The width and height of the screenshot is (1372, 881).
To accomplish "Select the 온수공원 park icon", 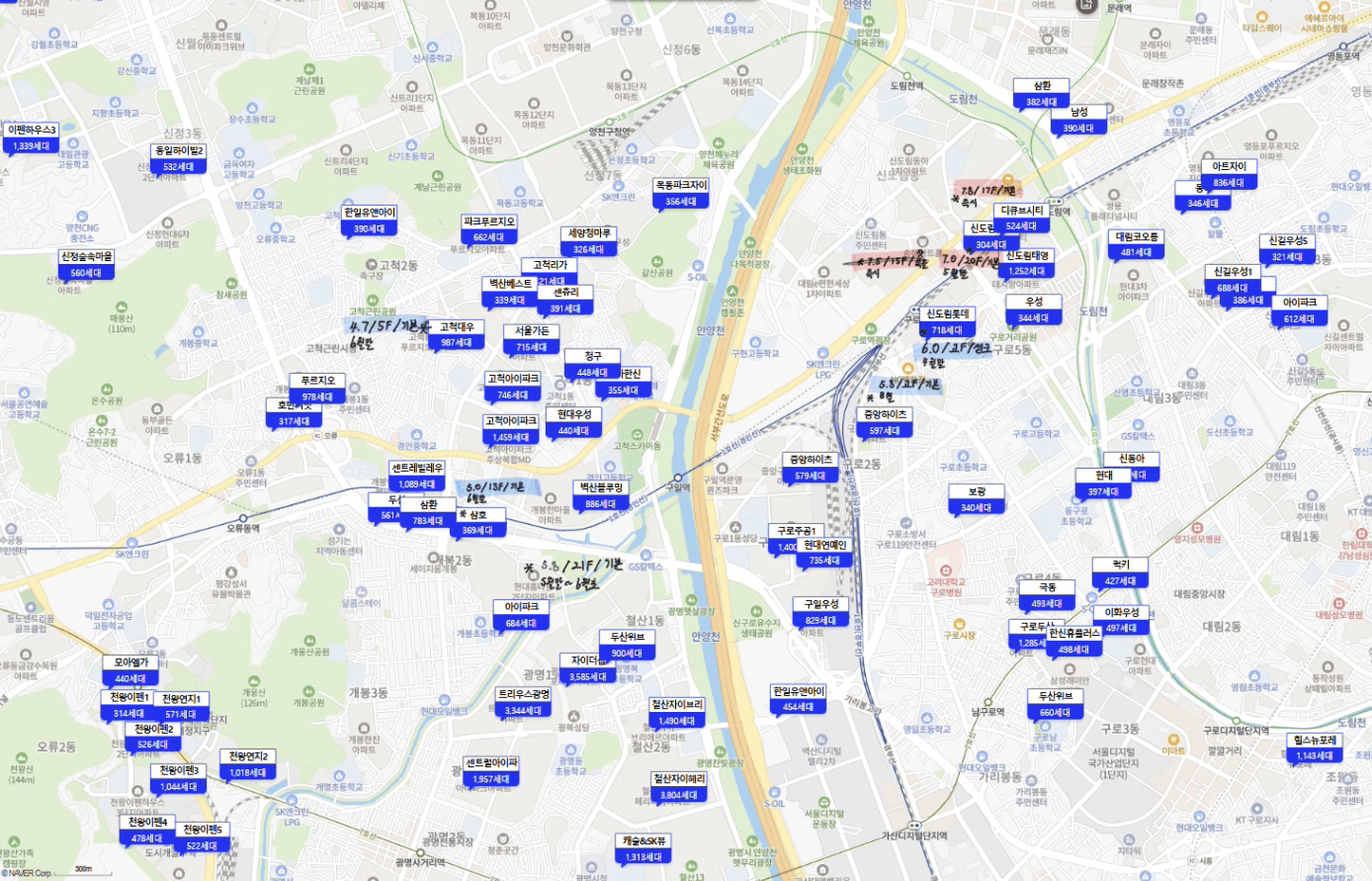I will (x=107, y=390).
